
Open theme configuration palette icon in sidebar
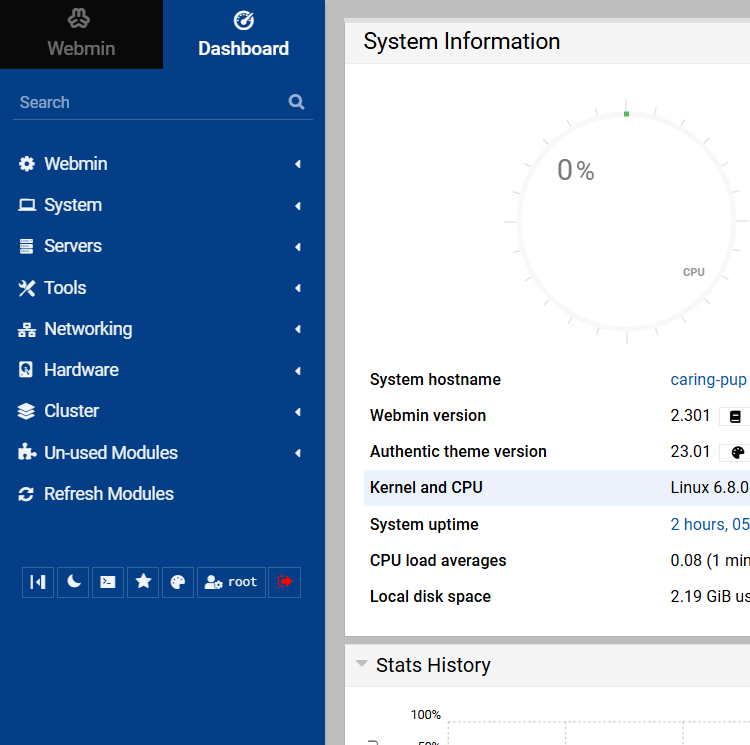[178, 582]
